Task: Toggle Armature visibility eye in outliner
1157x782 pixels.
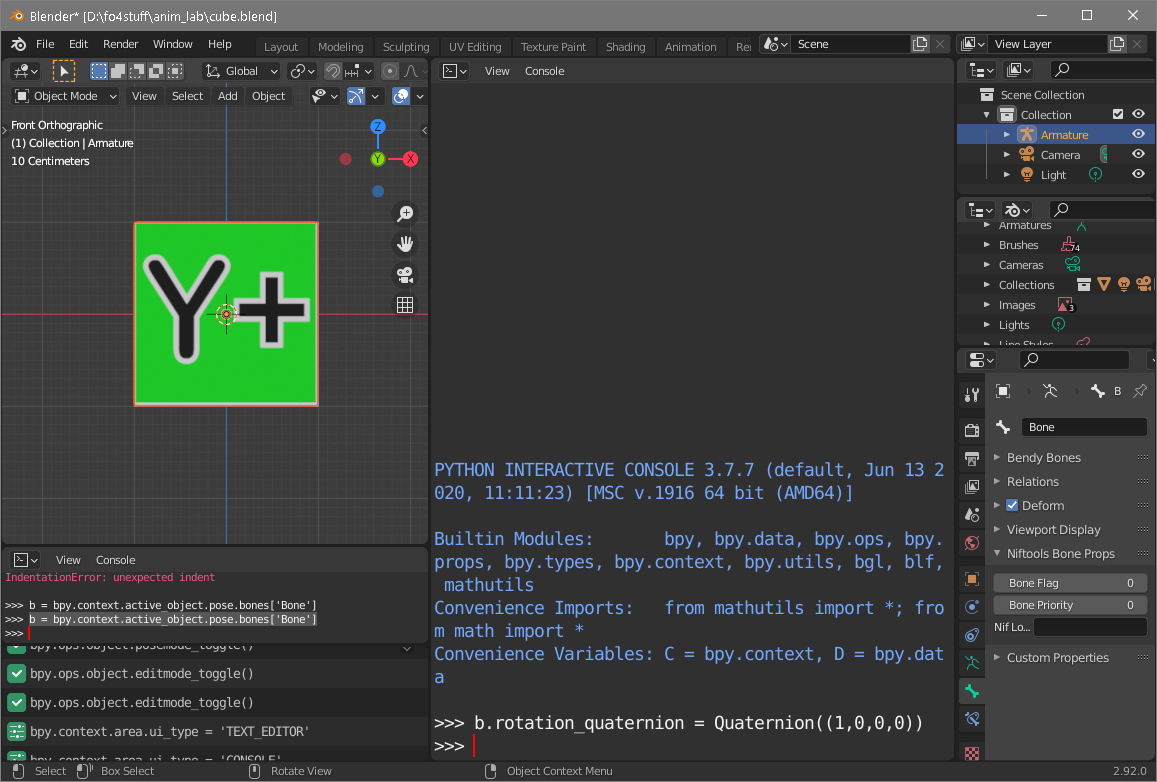Action: 1139,134
